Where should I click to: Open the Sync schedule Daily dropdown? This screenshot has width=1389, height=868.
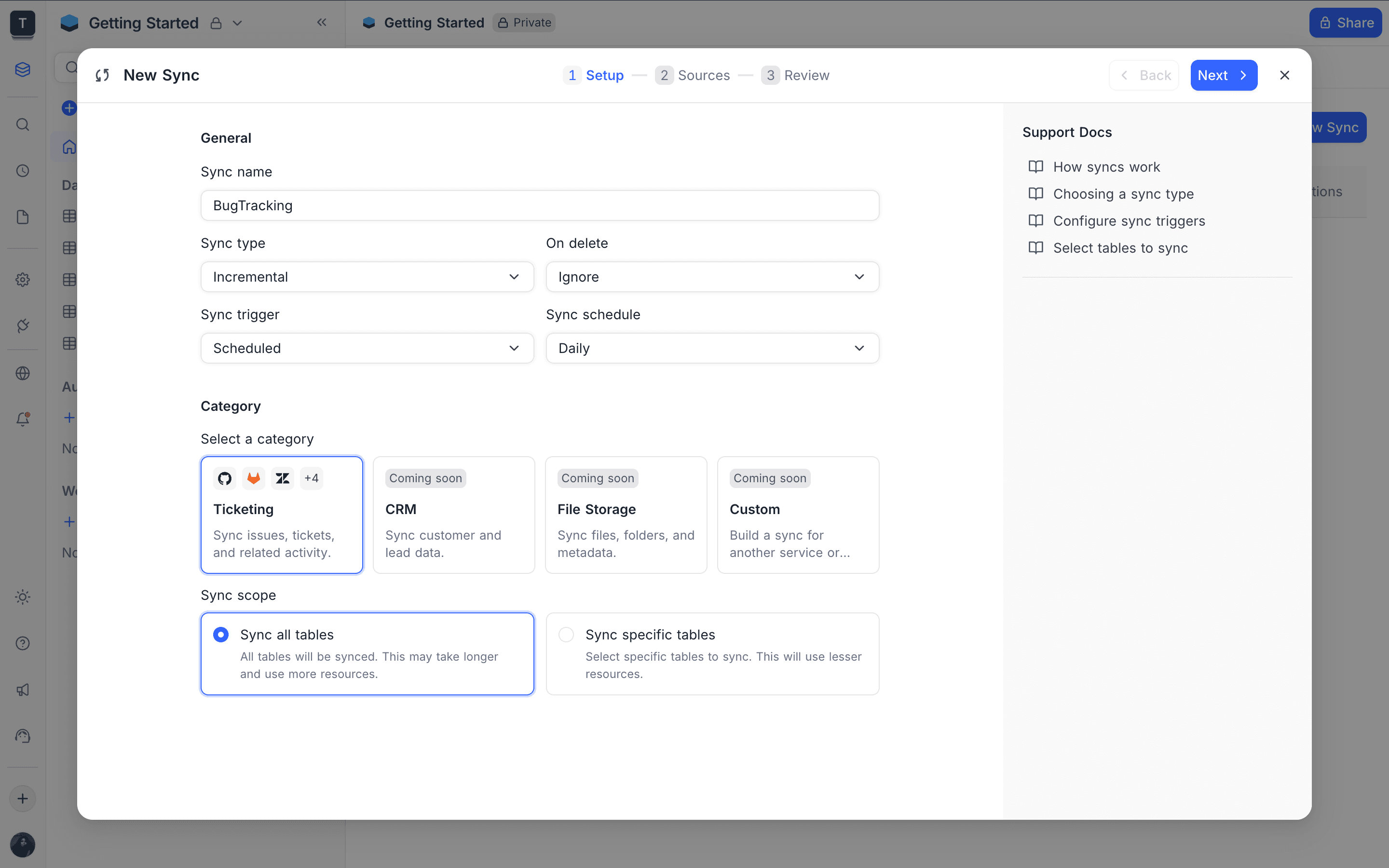click(x=712, y=348)
